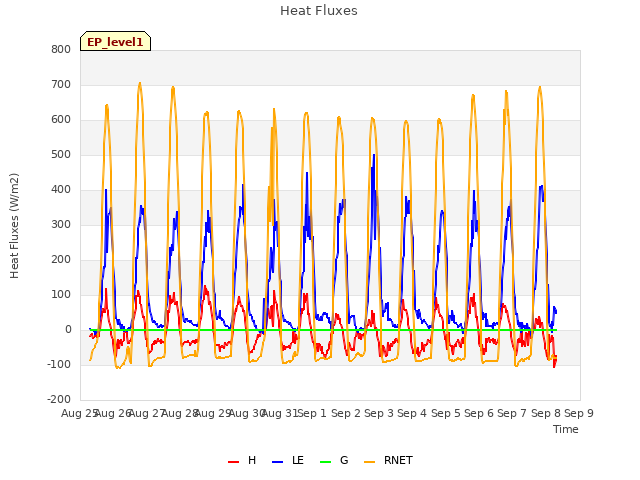Click the LE peak near 500 on Sep 3
The image size is (640, 480).
point(374,155)
